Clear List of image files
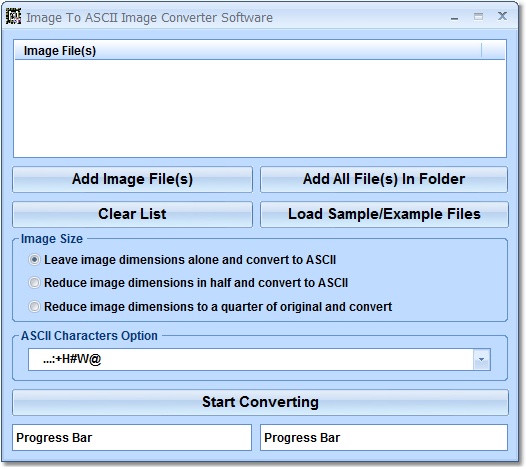 pyautogui.click(x=132, y=214)
